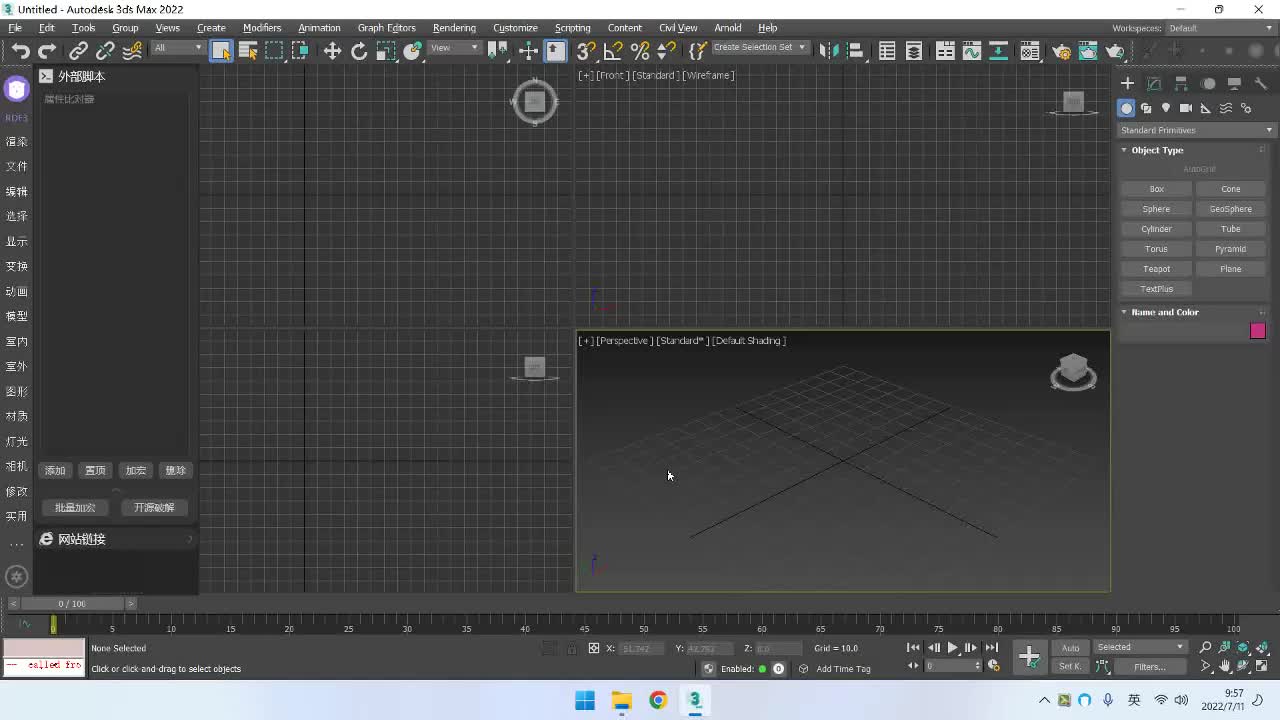
Task: Activate the Select and Rotate tool
Action: (359, 51)
